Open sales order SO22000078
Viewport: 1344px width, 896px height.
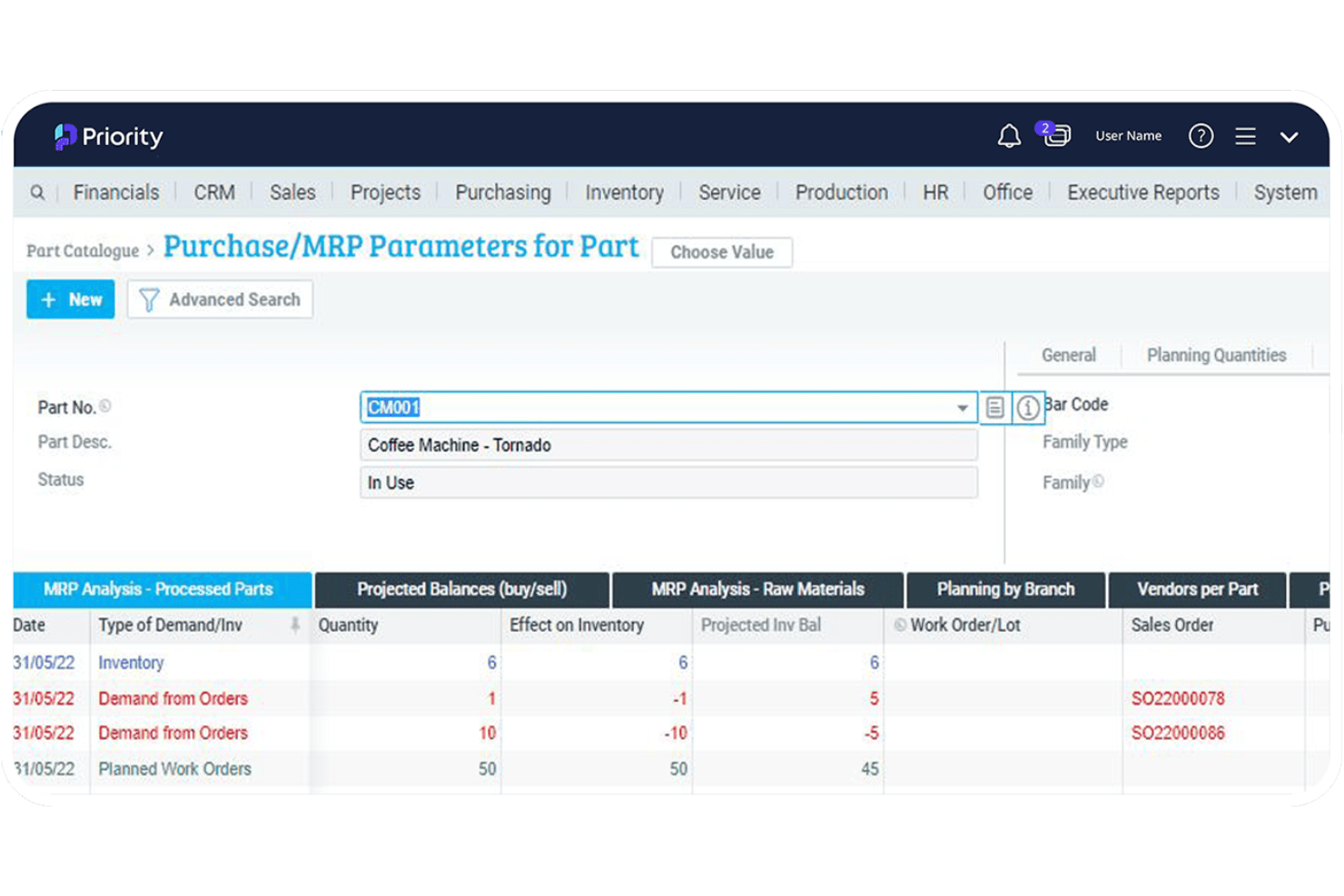pos(1178,698)
